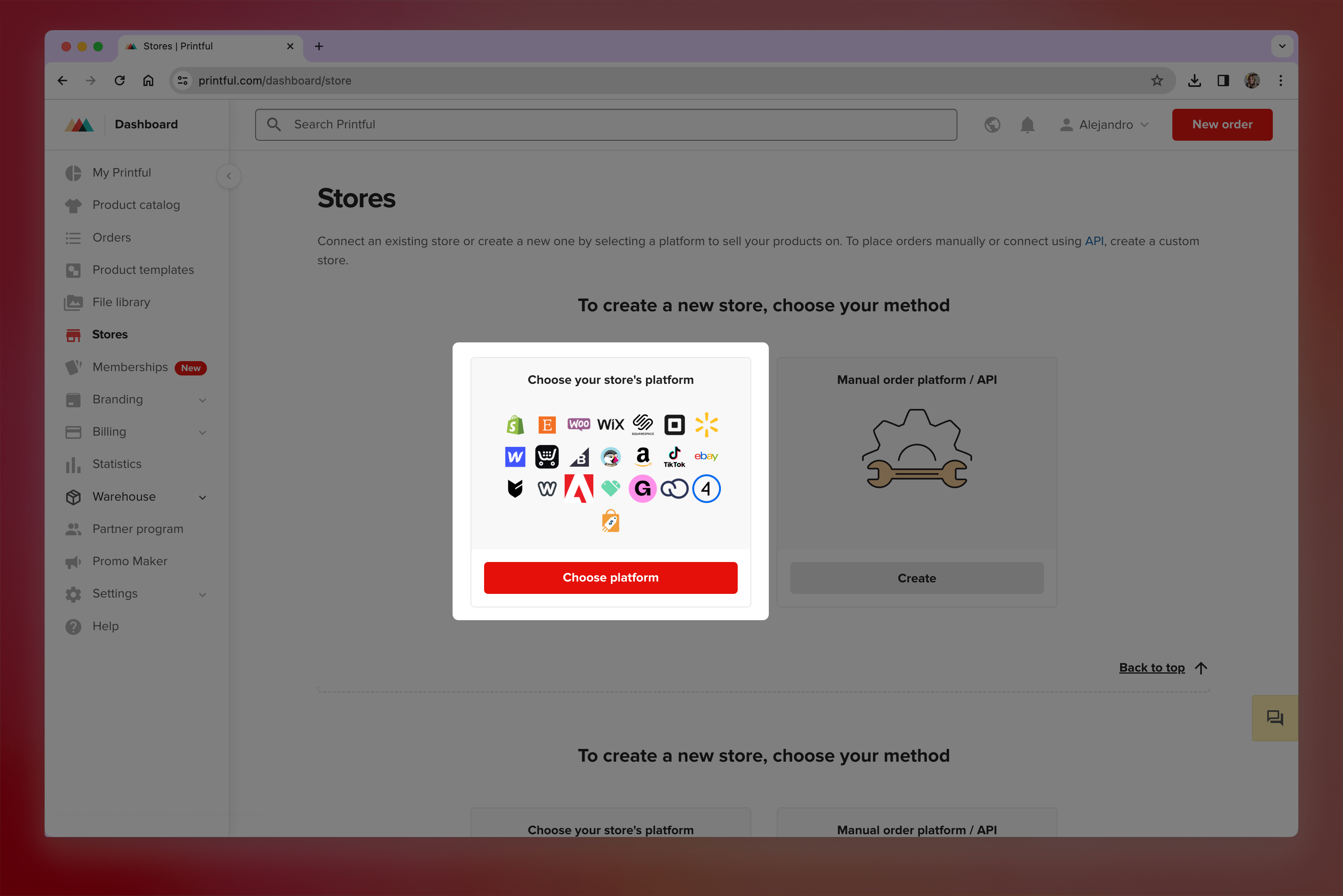Bookmark page with the star icon

tap(1157, 81)
